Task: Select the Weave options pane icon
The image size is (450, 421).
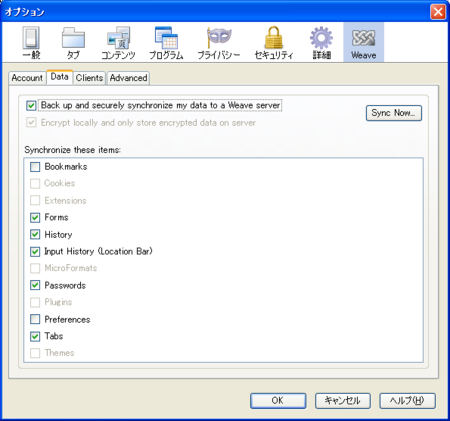Action: click(363, 43)
